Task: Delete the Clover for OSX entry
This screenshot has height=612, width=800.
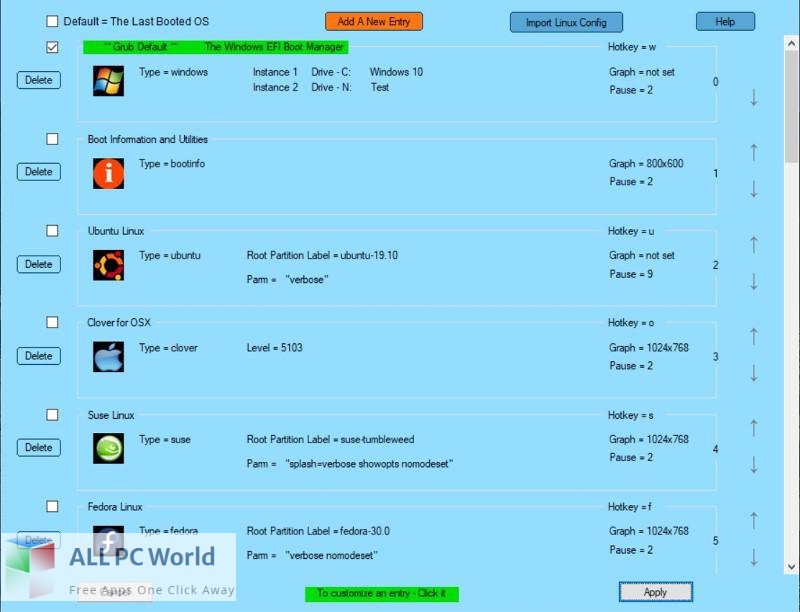Action: [39, 355]
